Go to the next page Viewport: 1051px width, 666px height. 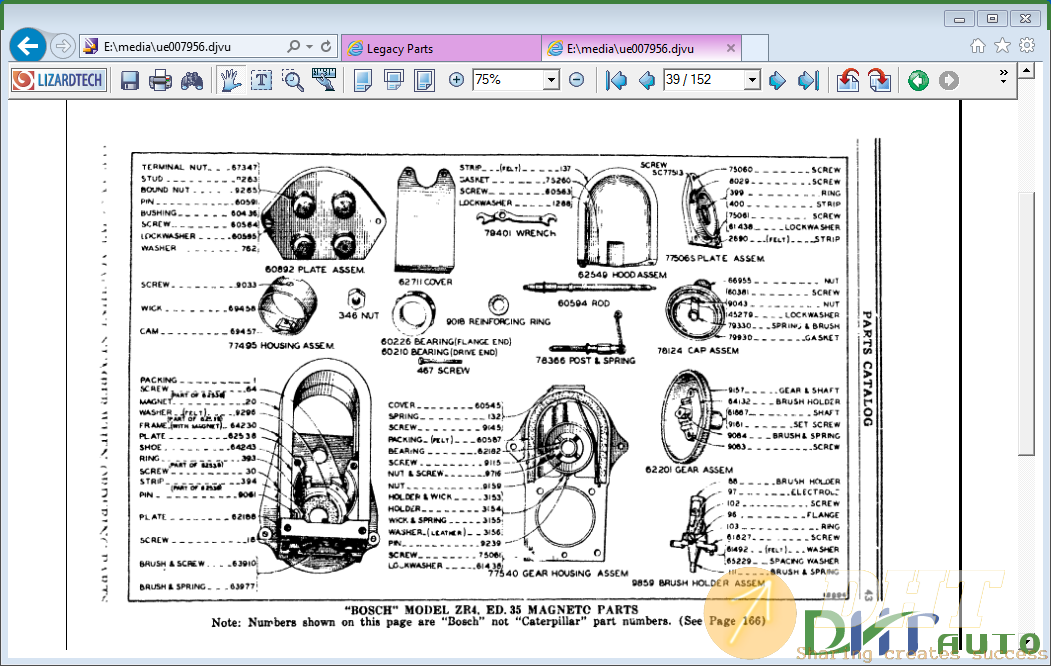pyautogui.click(x=778, y=80)
